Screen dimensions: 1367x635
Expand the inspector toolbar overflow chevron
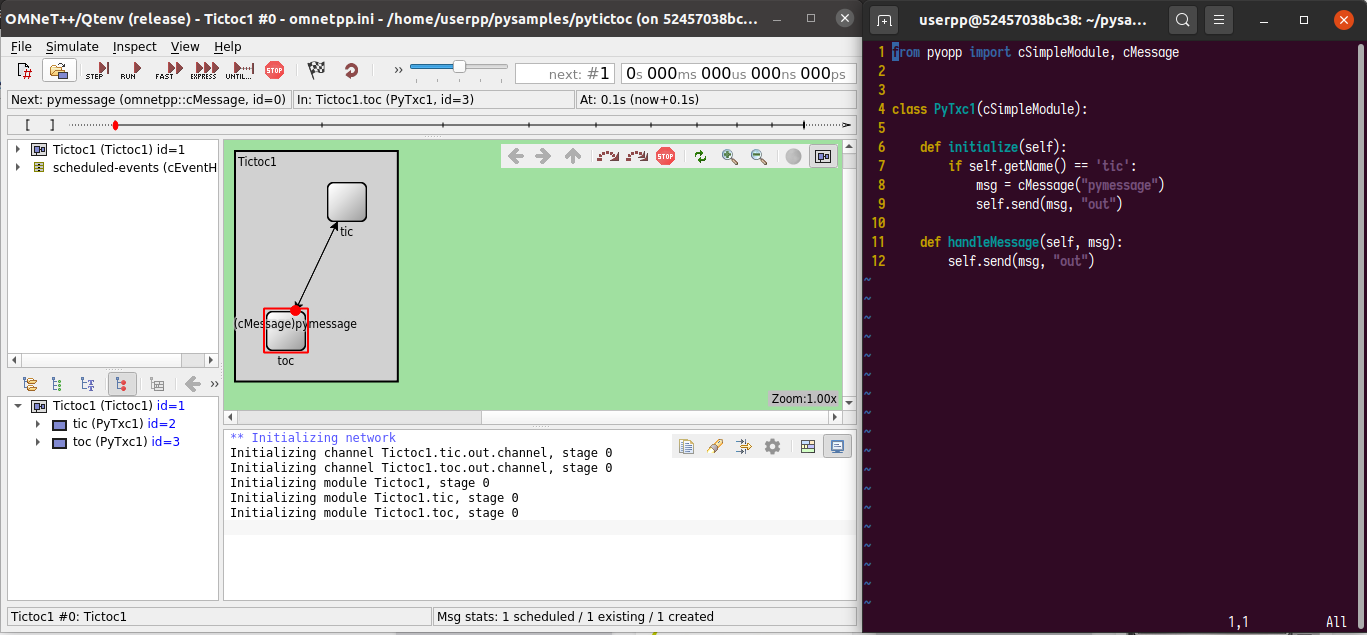[212, 384]
